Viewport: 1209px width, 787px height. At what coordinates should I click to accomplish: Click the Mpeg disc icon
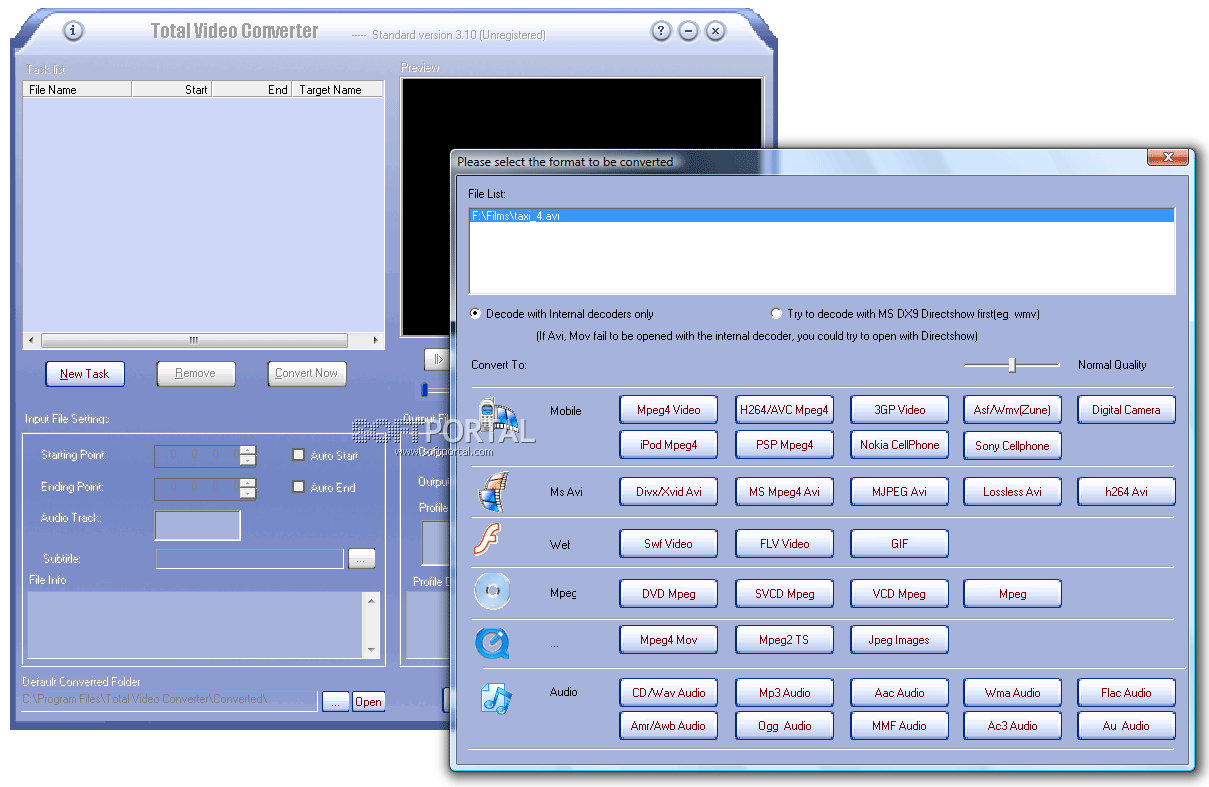pyautogui.click(x=492, y=592)
